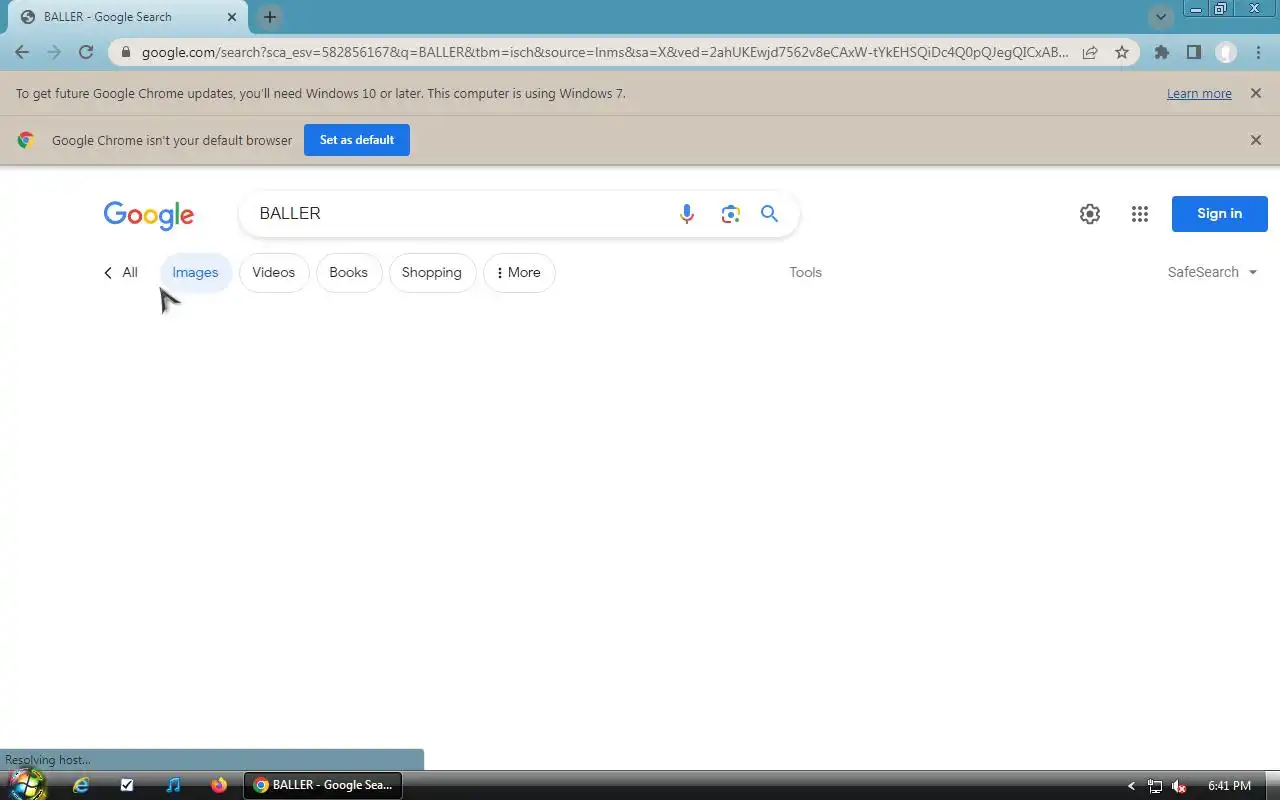The image size is (1280, 800).
Task: Switch to the Shopping tab
Action: coord(432,272)
